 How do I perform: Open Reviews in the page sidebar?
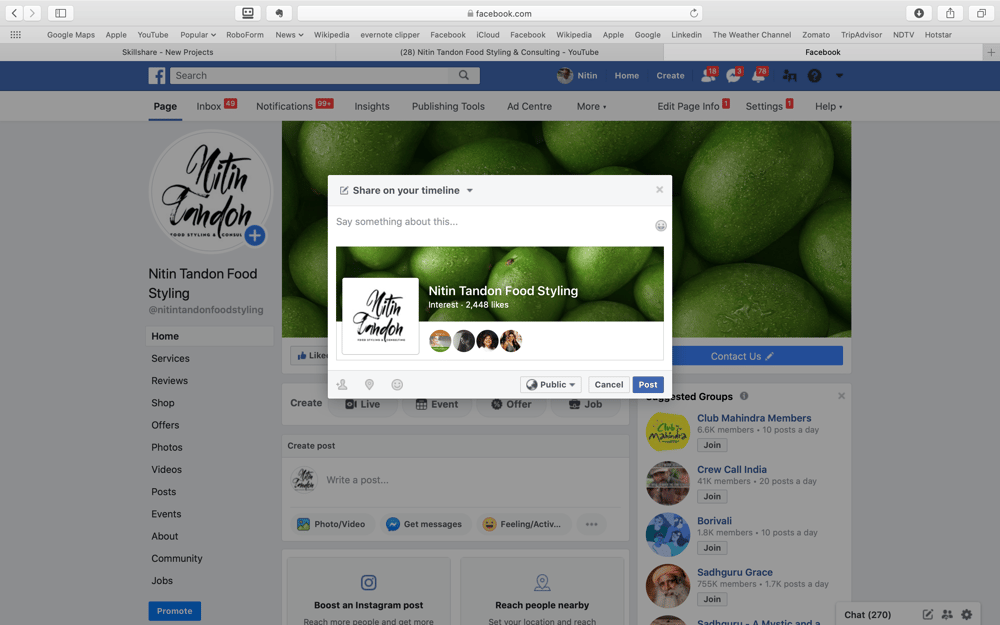[170, 381]
